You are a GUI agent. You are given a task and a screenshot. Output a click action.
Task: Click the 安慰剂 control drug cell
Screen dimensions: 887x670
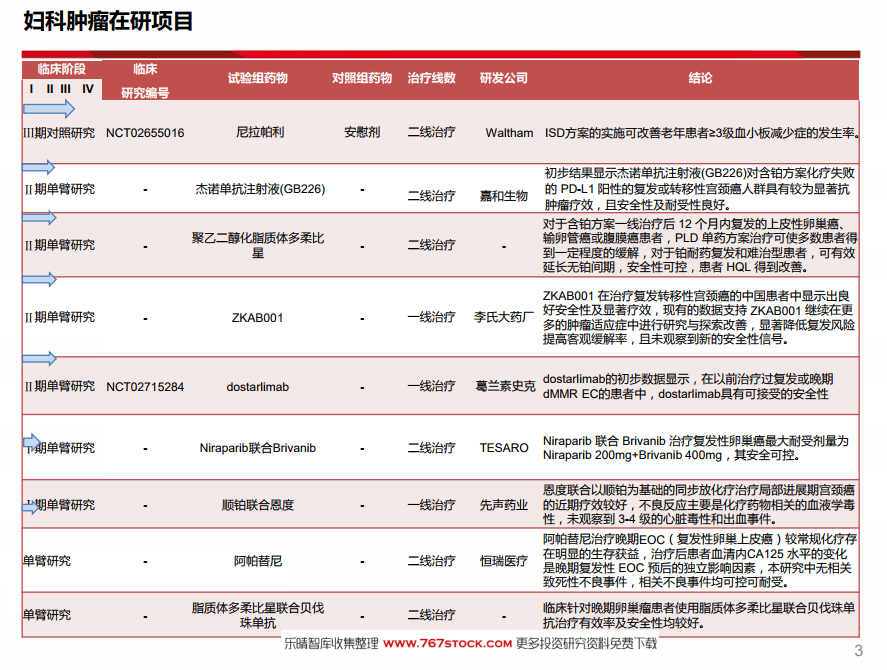[x=362, y=132]
